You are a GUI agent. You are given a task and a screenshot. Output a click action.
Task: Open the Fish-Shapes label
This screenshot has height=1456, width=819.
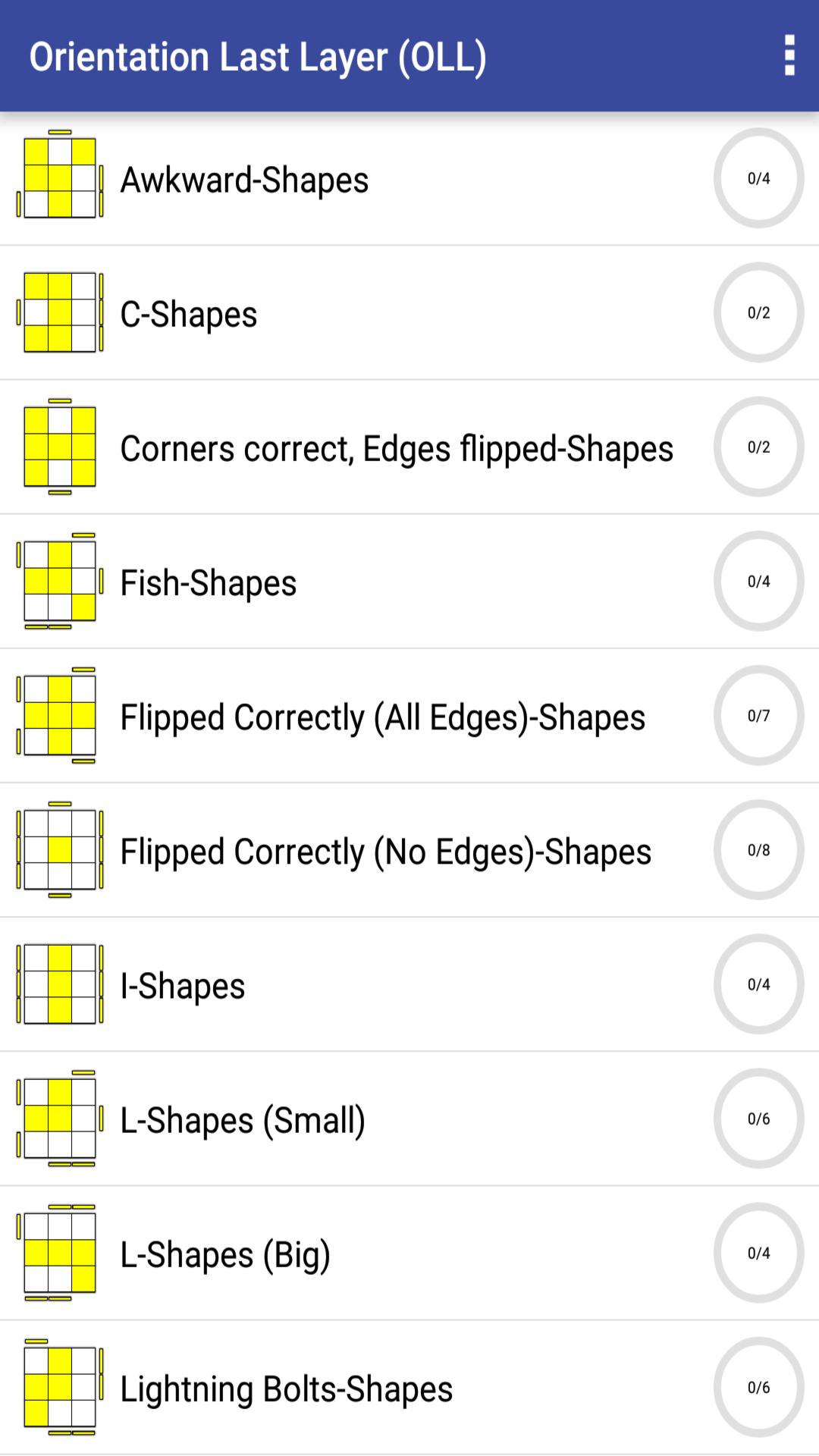click(x=209, y=583)
